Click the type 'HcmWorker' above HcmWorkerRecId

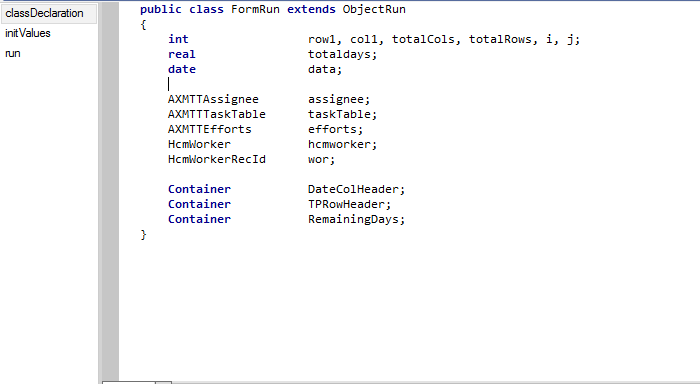pyautogui.click(x=199, y=144)
